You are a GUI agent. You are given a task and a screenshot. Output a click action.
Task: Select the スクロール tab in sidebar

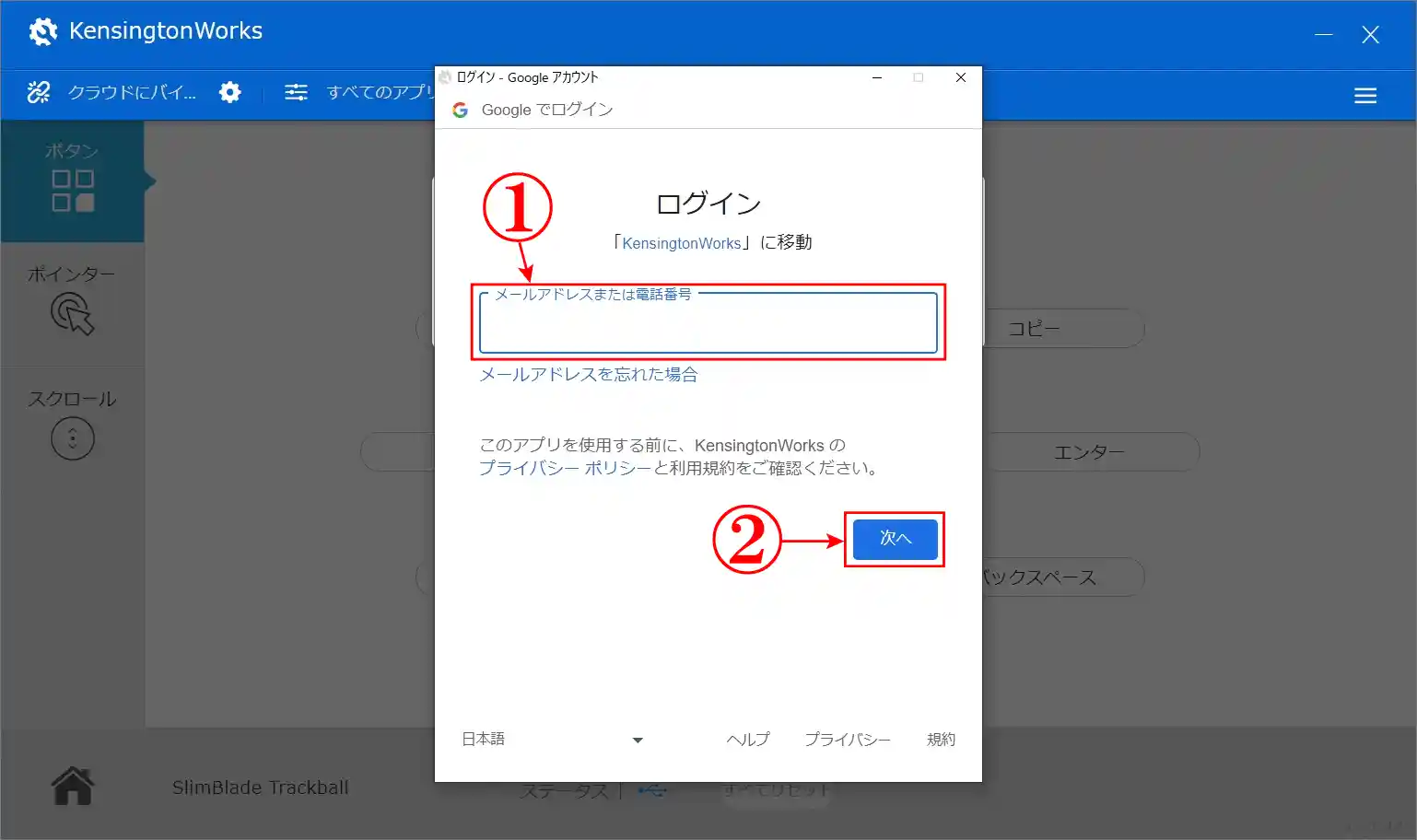click(x=72, y=427)
